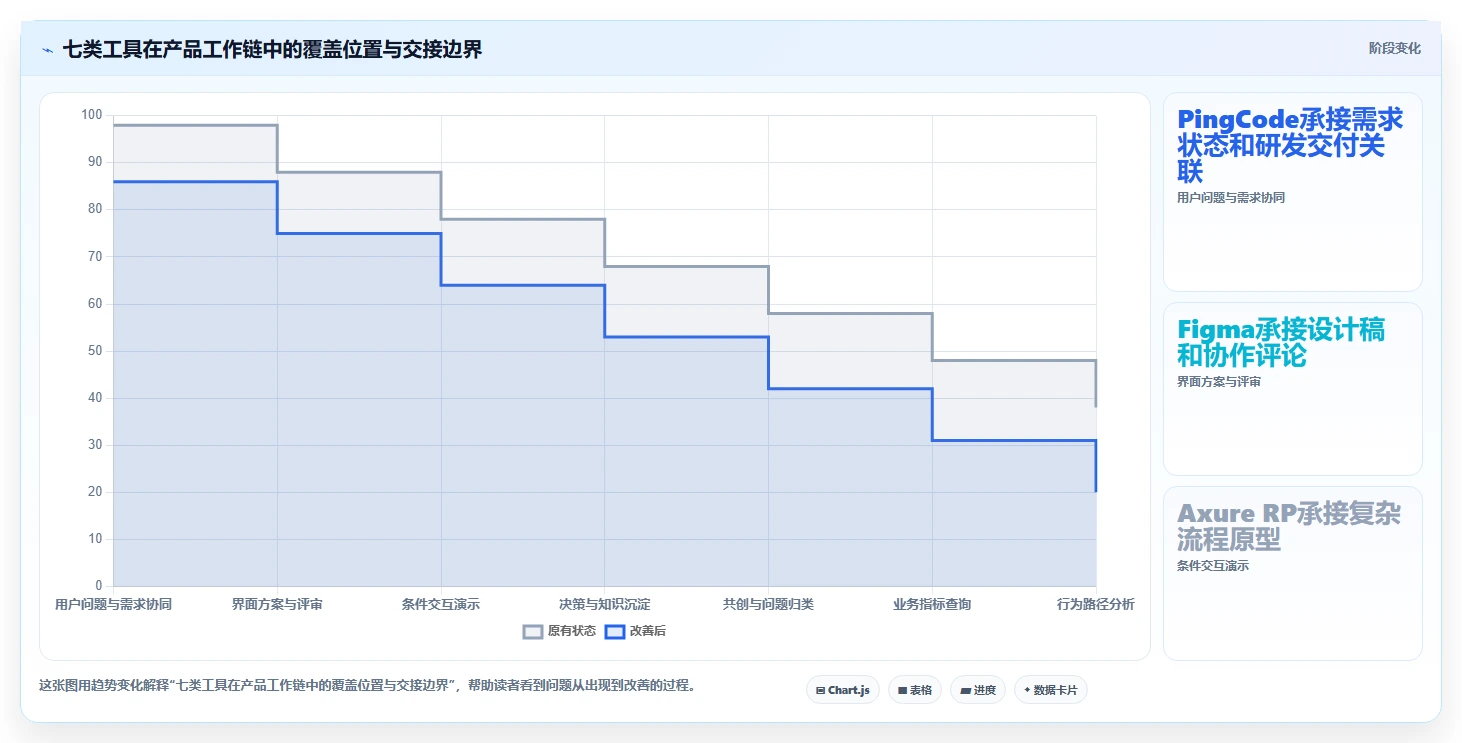Click the 表格 tag
The width and height of the screenshot is (1462, 743).
point(915,690)
